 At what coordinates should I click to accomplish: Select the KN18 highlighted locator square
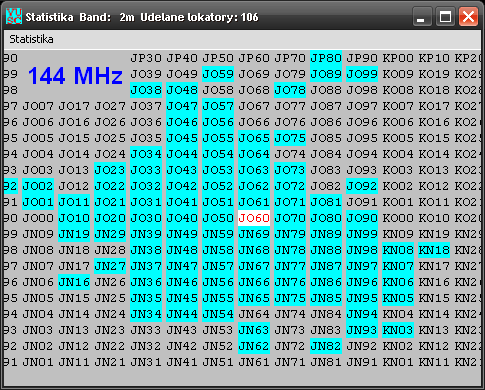tap(434, 250)
